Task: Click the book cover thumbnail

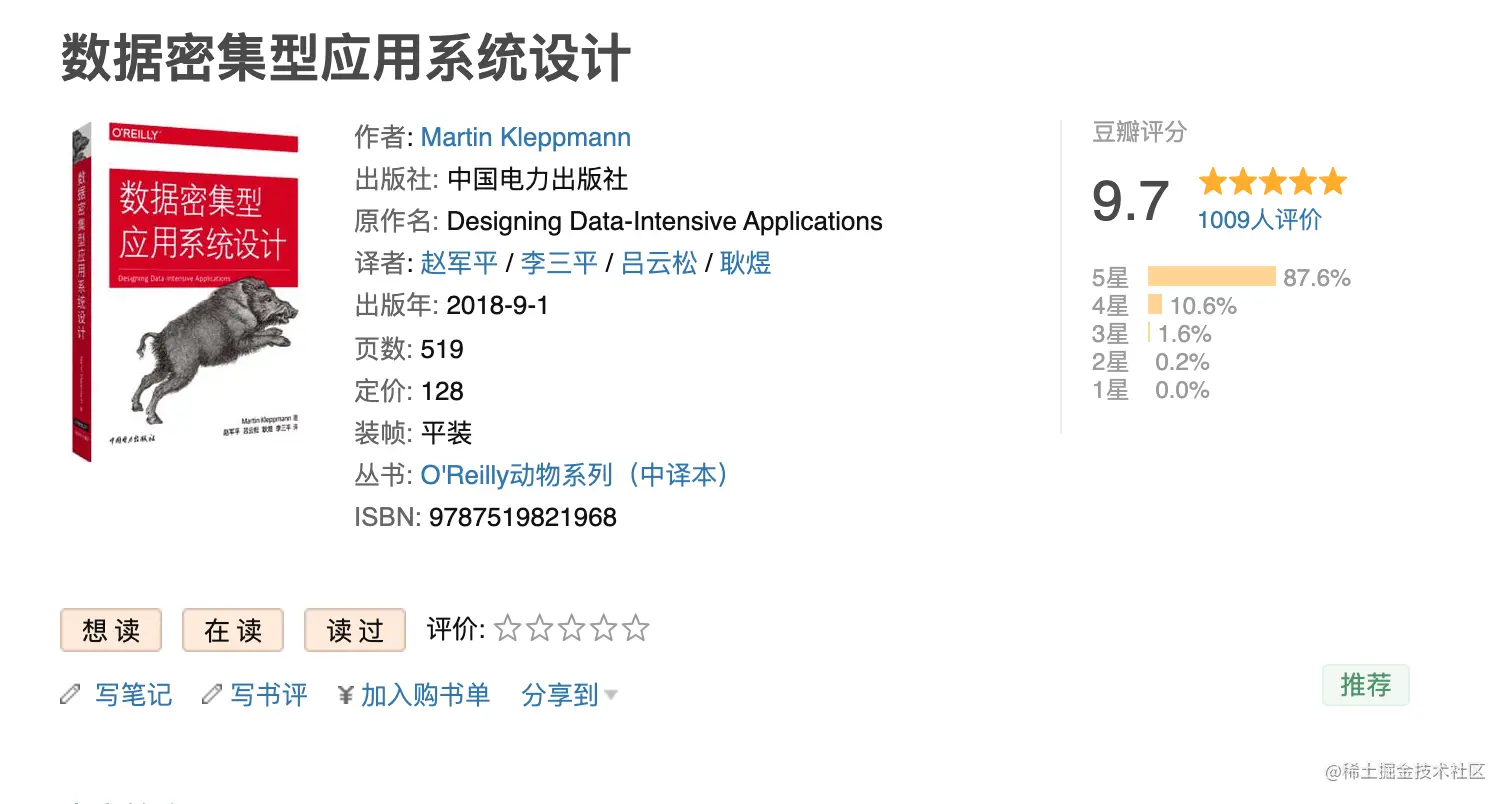Action: click(186, 292)
